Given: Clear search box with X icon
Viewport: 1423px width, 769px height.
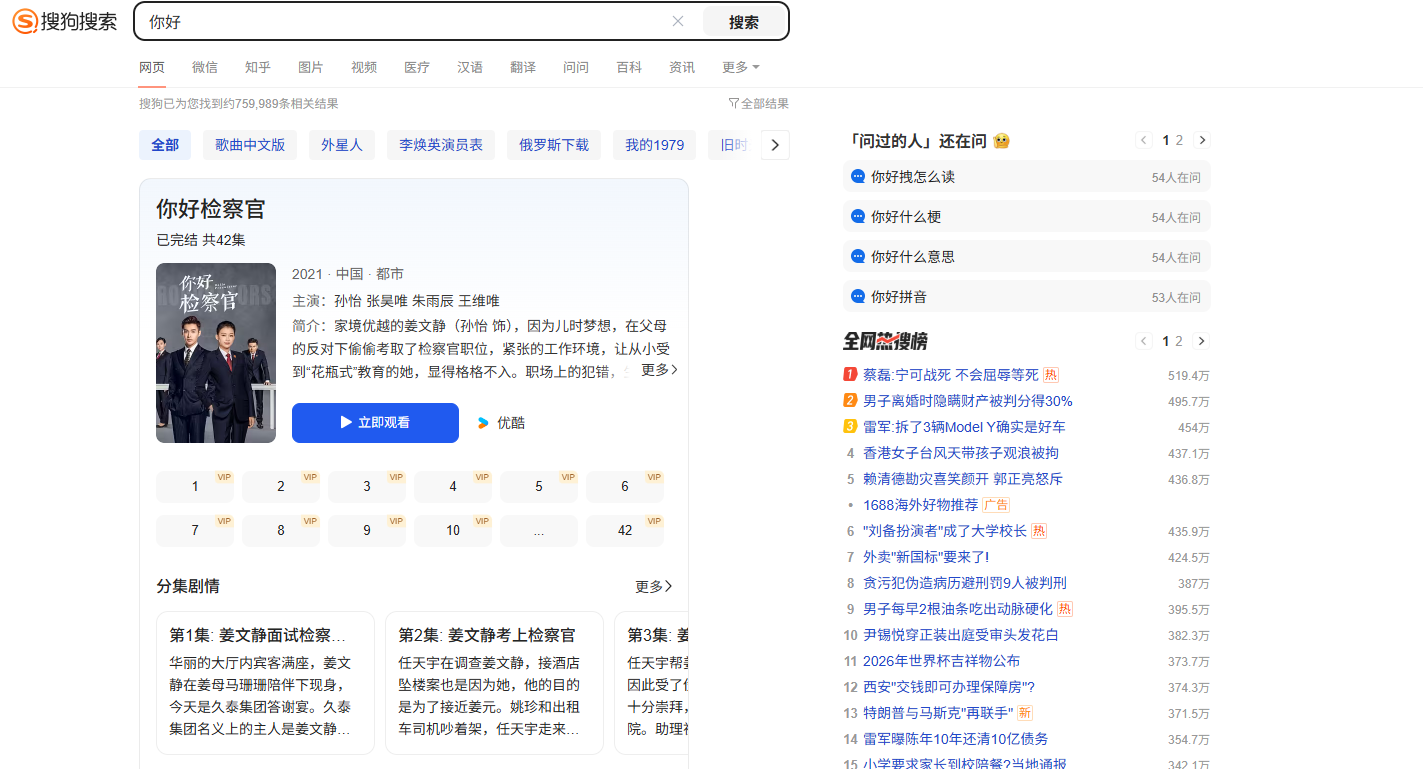Looking at the screenshot, I should [678, 21].
